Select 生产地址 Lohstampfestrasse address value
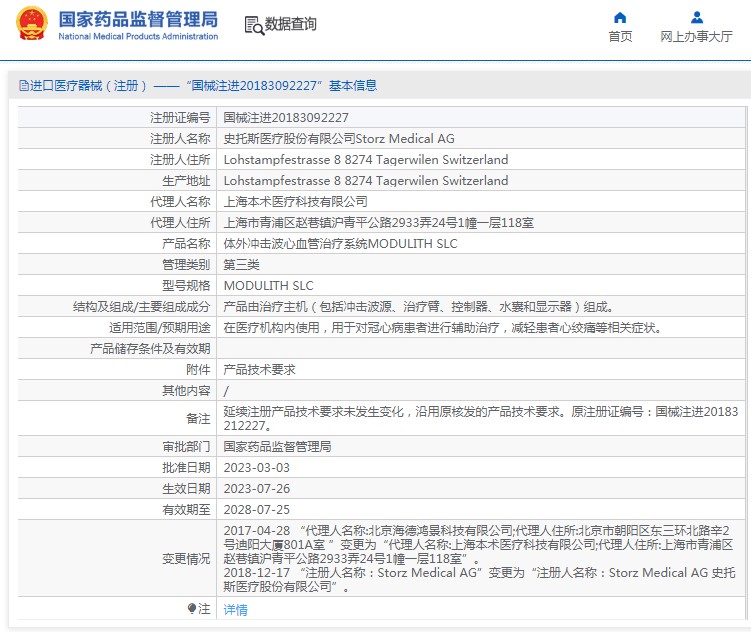The width and height of the screenshot is (751, 632). coord(366,181)
